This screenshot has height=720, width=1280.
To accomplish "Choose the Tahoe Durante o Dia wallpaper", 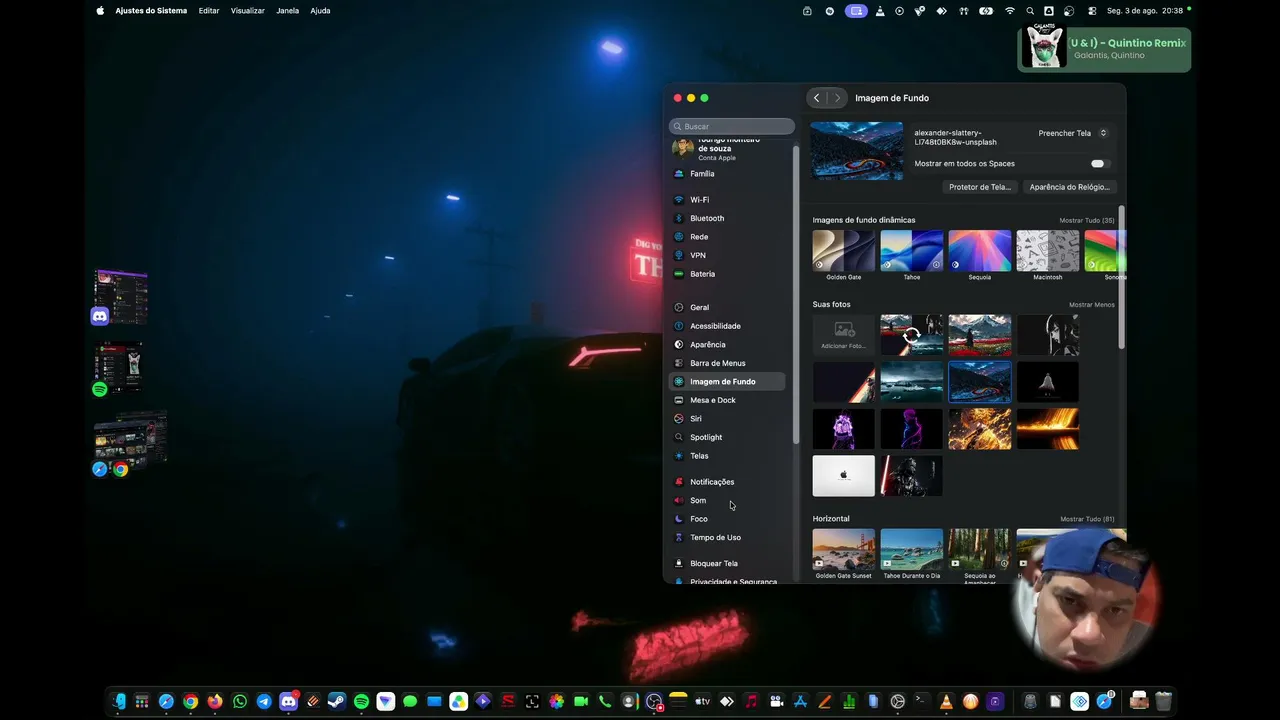I will (911, 549).
